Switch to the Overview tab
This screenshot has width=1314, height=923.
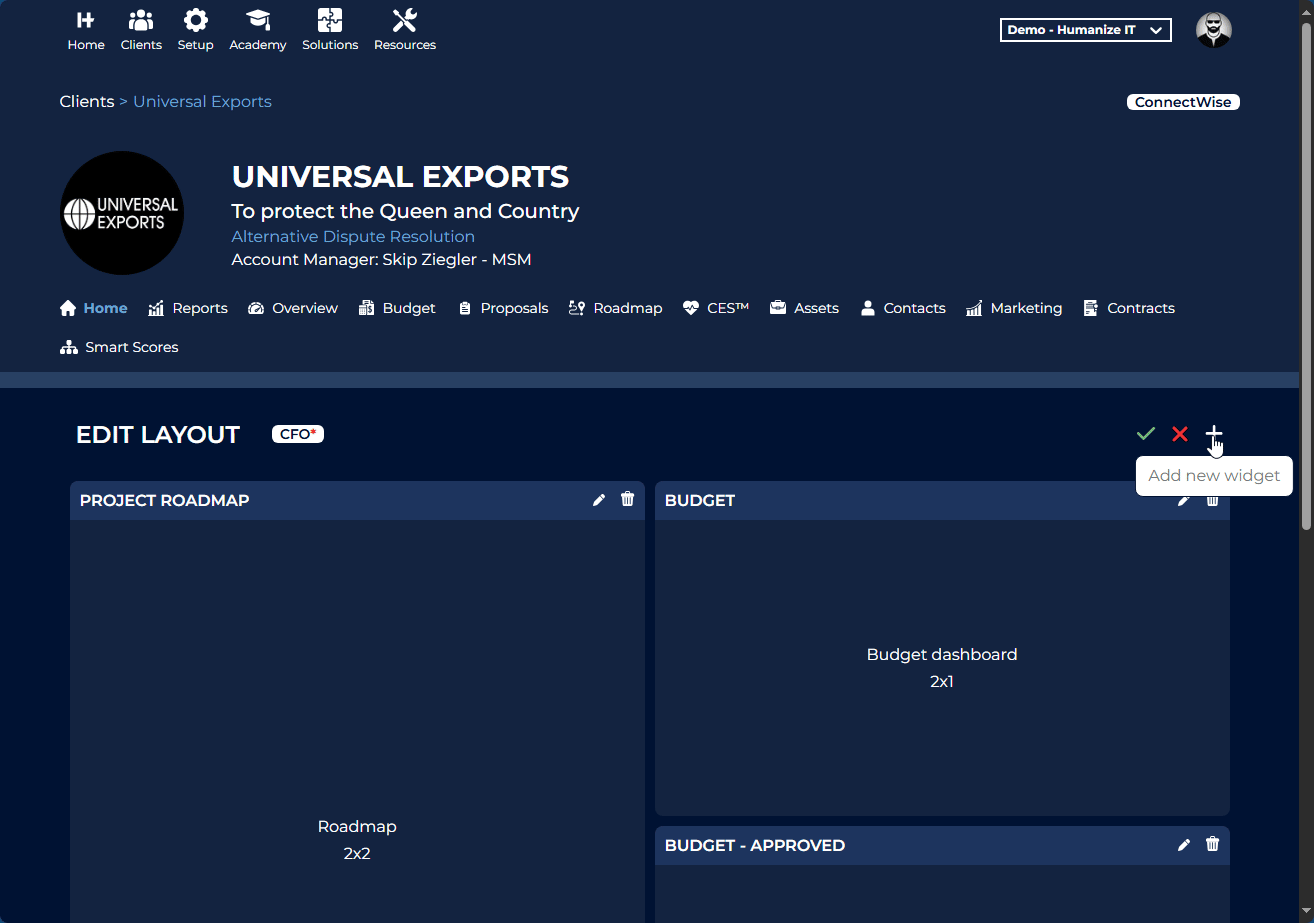[293, 308]
